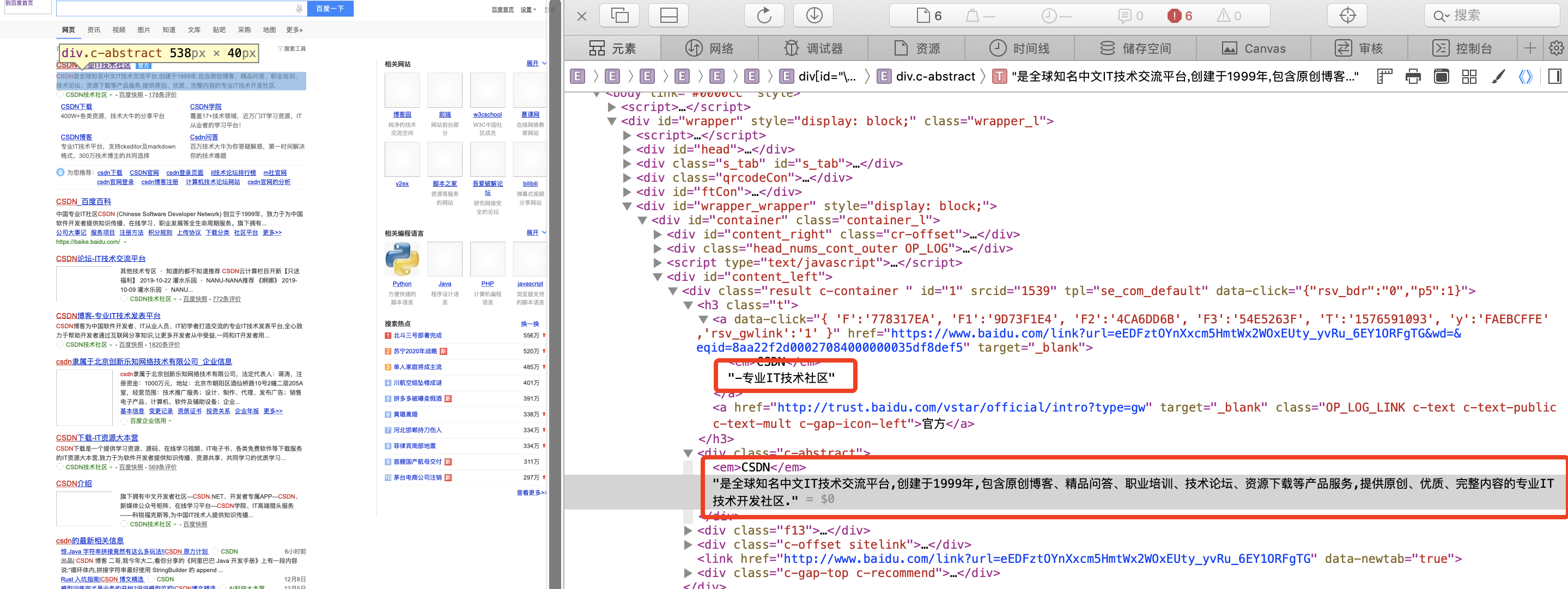Screen dimensions: 1568x589
Task: Close the Web Inspector panel
Action: (581, 16)
